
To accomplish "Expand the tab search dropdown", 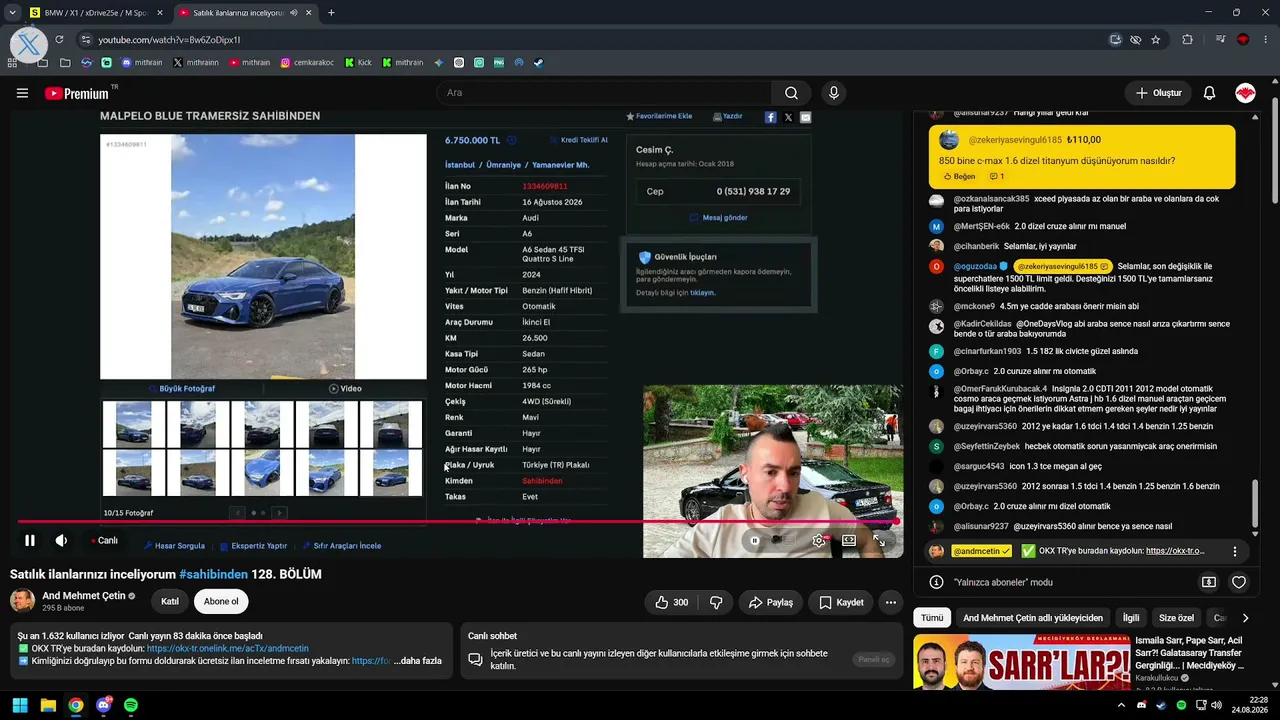I will (11, 13).
